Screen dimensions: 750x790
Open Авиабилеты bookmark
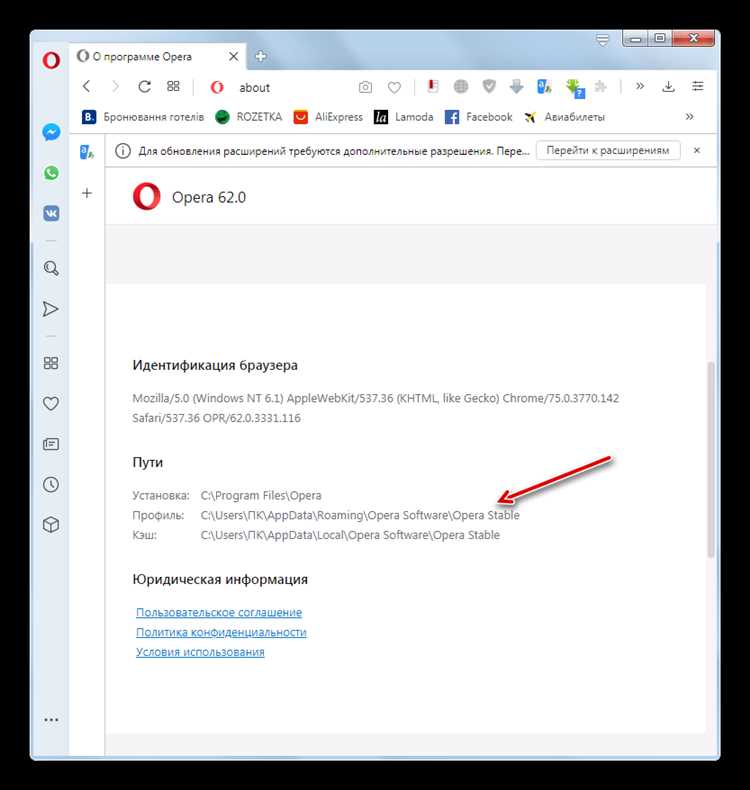564,117
